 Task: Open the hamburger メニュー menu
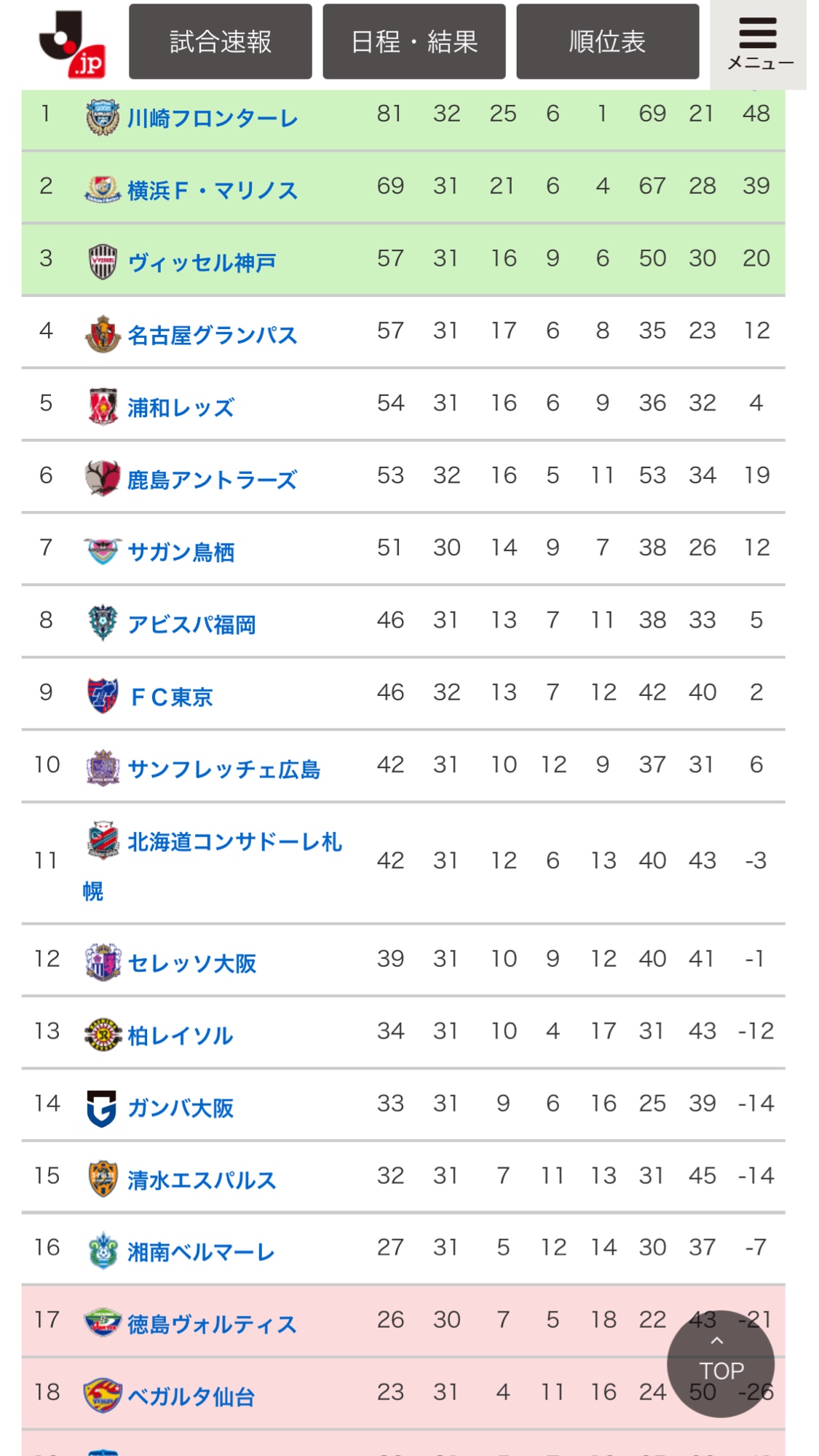(759, 44)
